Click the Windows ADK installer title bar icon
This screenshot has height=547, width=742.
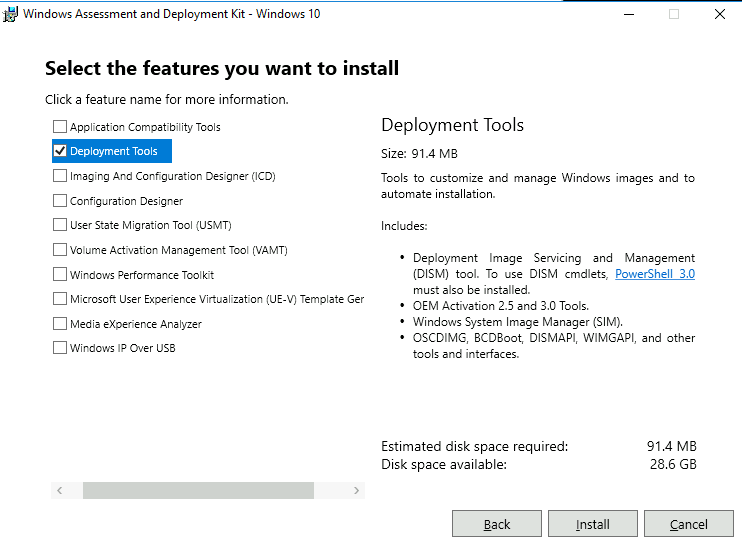pyautogui.click(x=11, y=14)
